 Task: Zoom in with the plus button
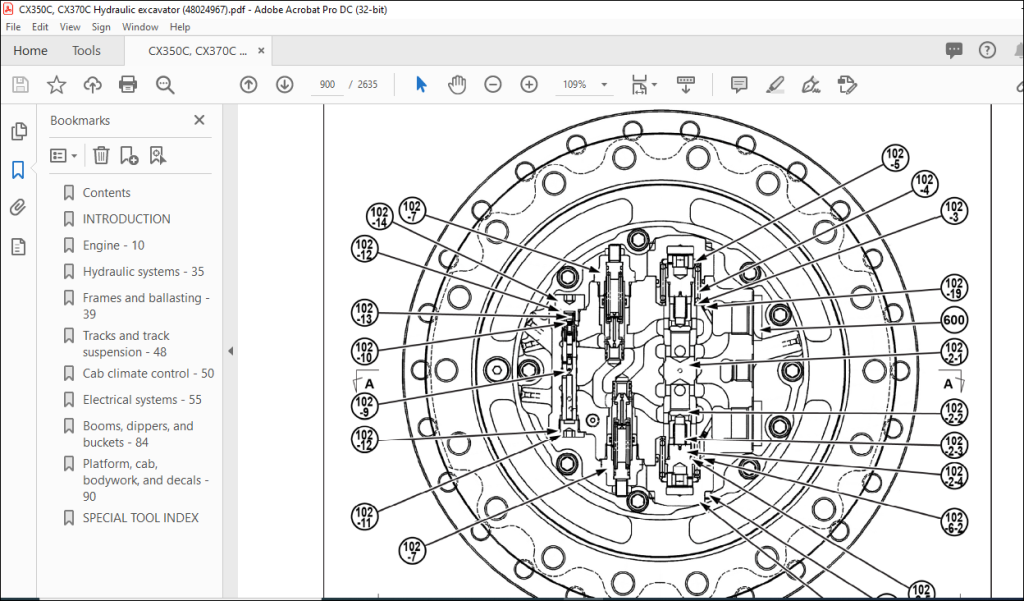(x=529, y=84)
